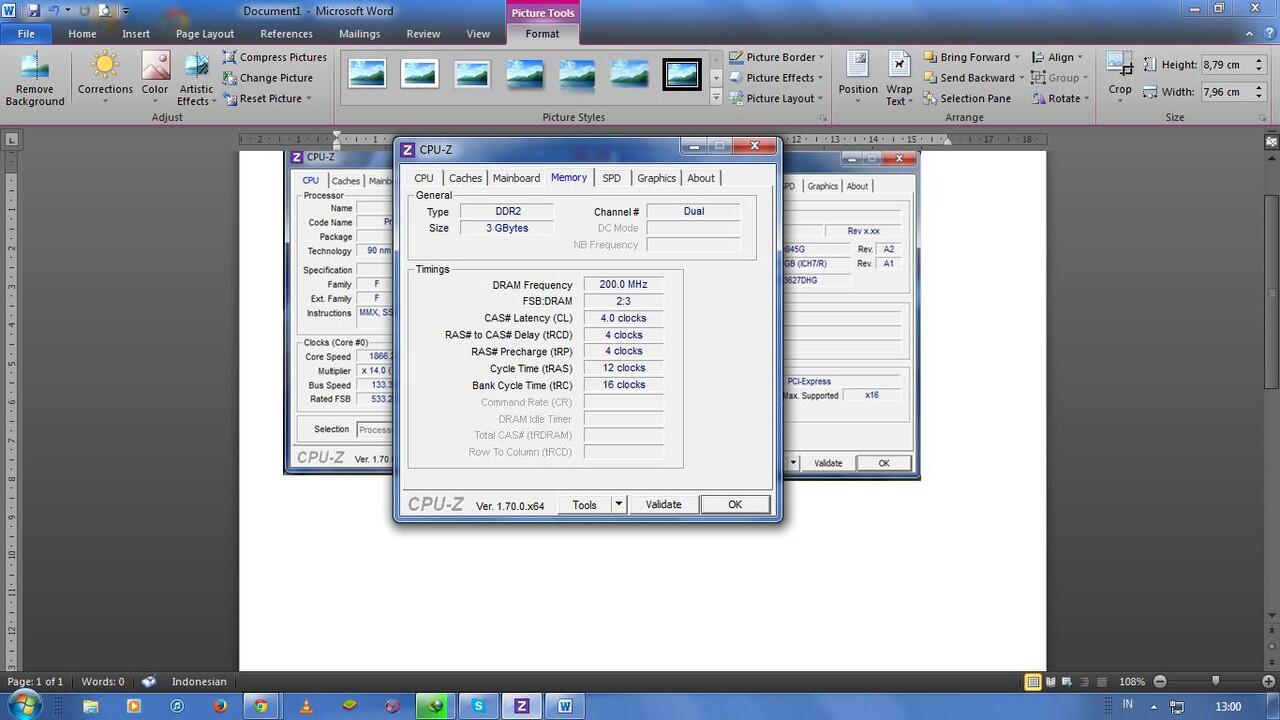Click Change Picture
The width and height of the screenshot is (1280, 720).
268,78
